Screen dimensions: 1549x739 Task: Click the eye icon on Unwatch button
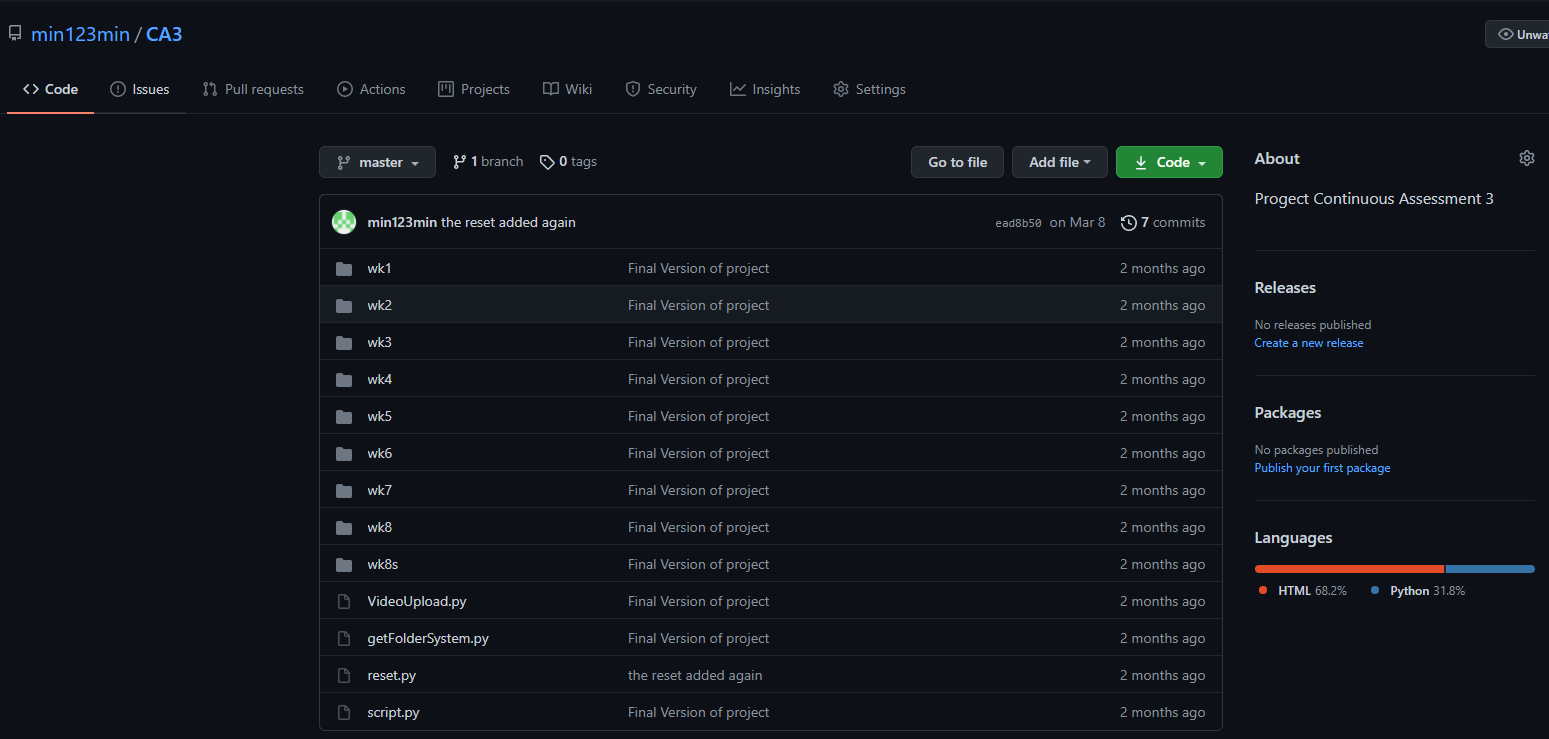tap(1506, 34)
